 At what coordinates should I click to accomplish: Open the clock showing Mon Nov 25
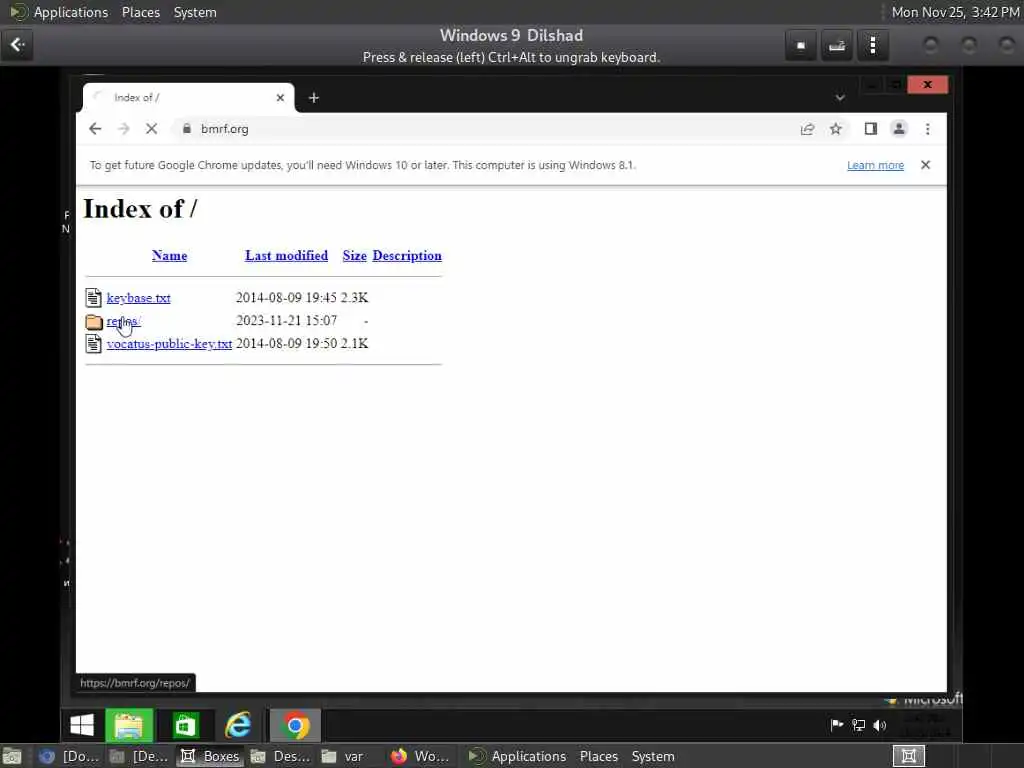click(955, 12)
